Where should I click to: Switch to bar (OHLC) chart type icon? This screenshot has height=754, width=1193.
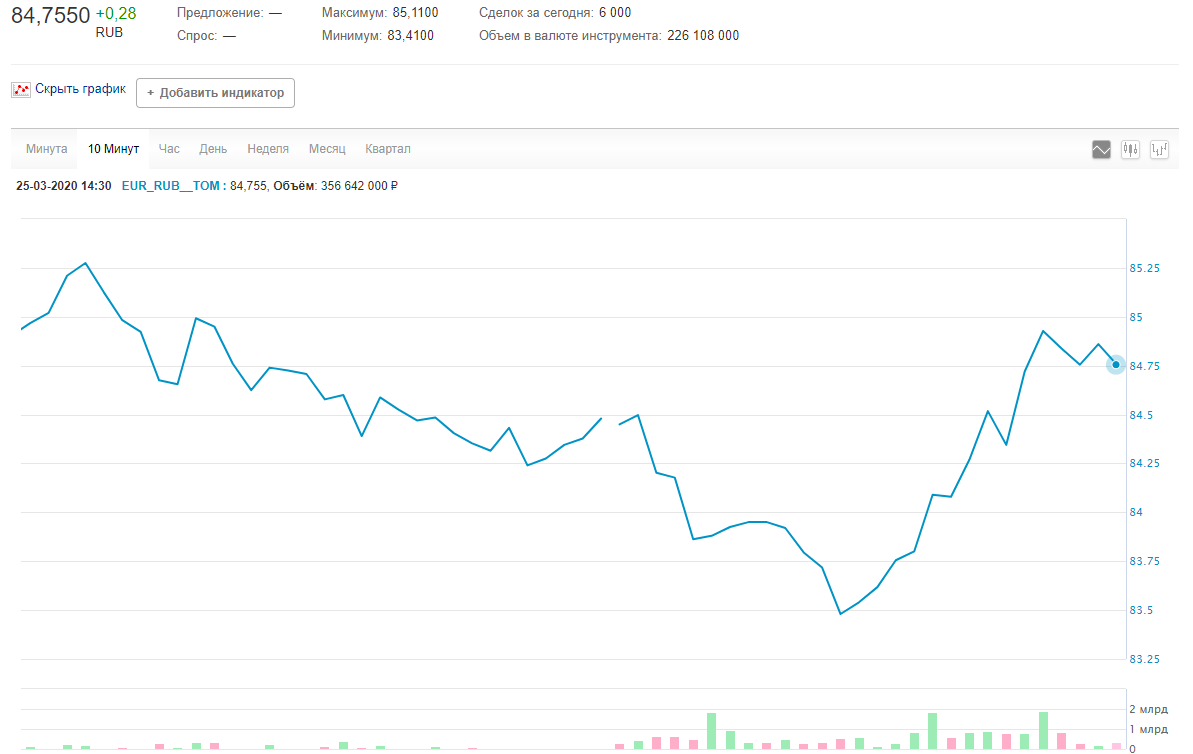click(x=1159, y=150)
